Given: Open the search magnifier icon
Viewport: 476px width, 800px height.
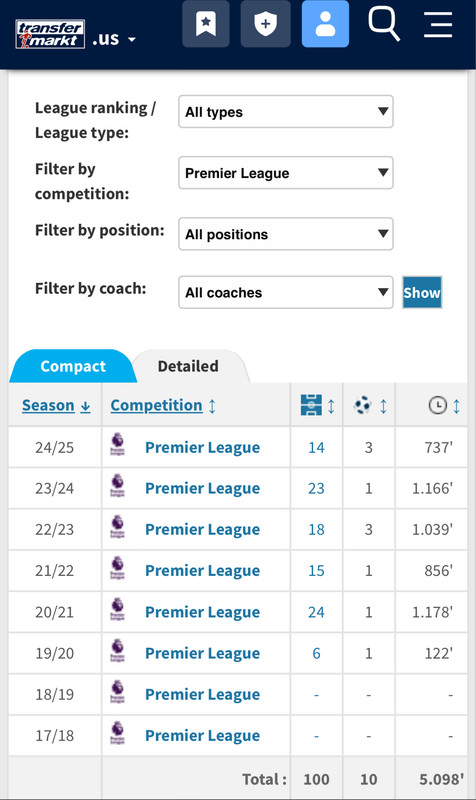Looking at the screenshot, I should (x=384, y=24).
